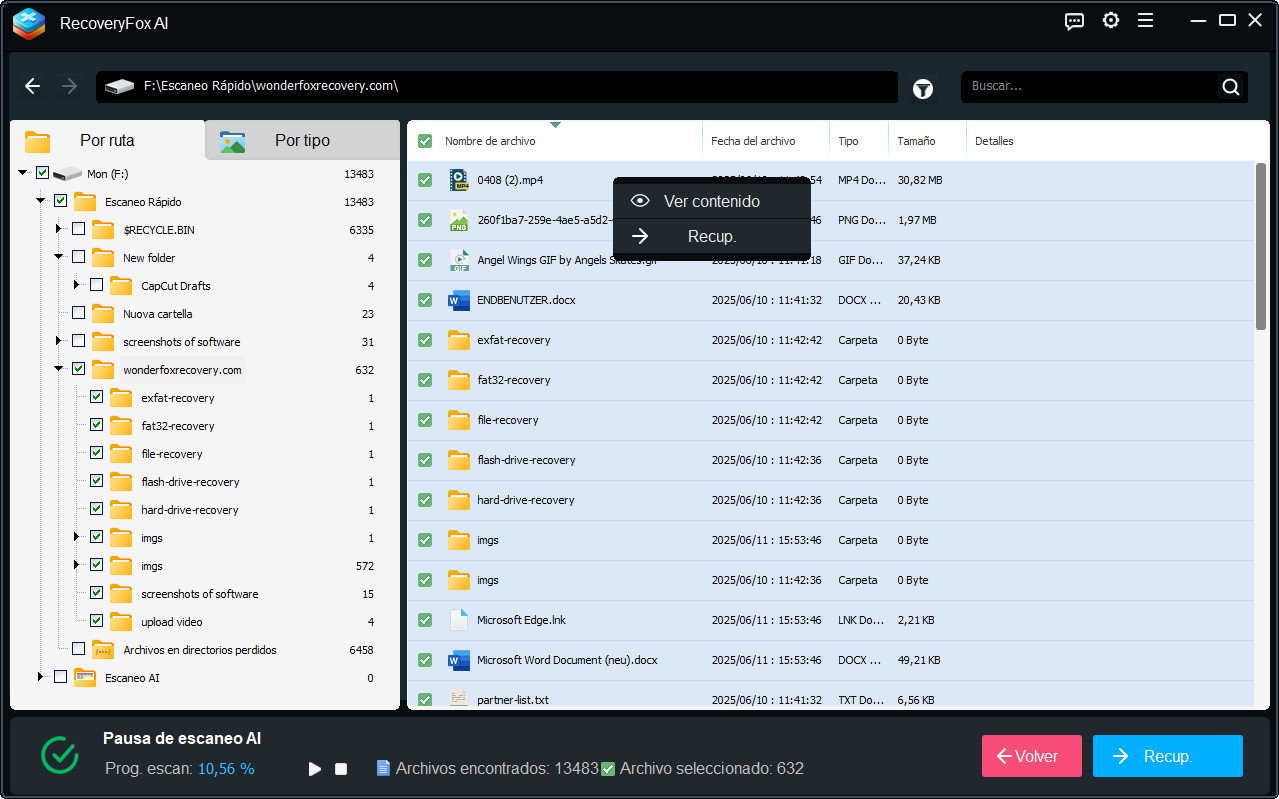Enable the Escaneo AI checkbox
The image size is (1279, 799).
(x=59, y=677)
